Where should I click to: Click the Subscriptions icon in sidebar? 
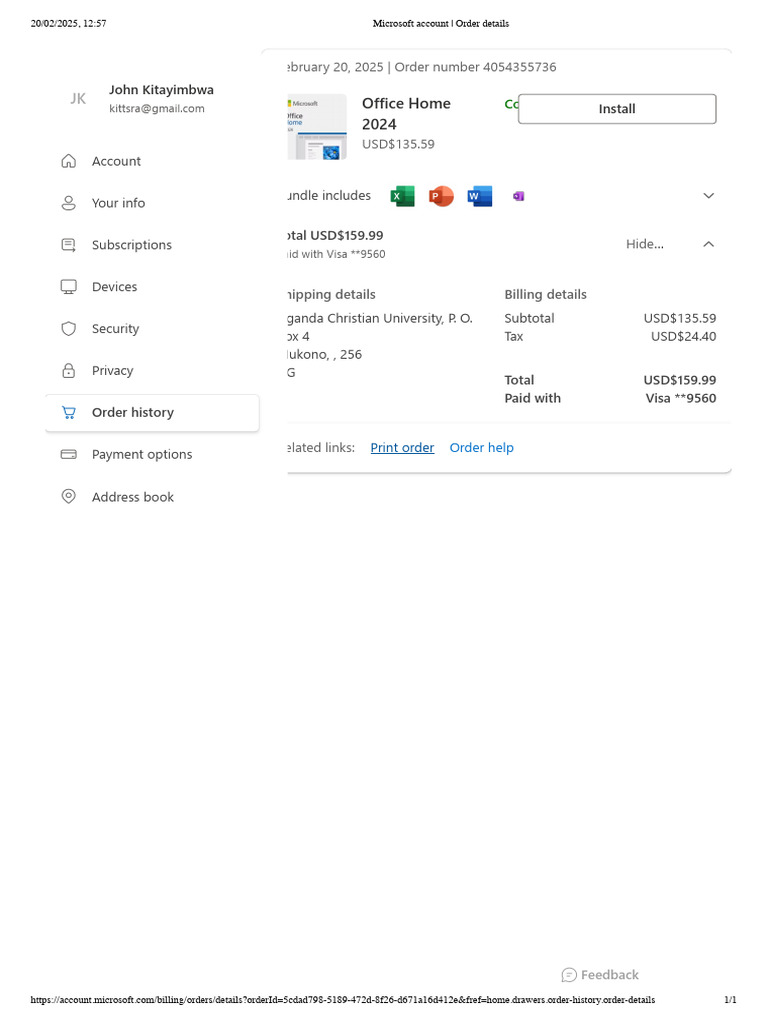coord(69,245)
